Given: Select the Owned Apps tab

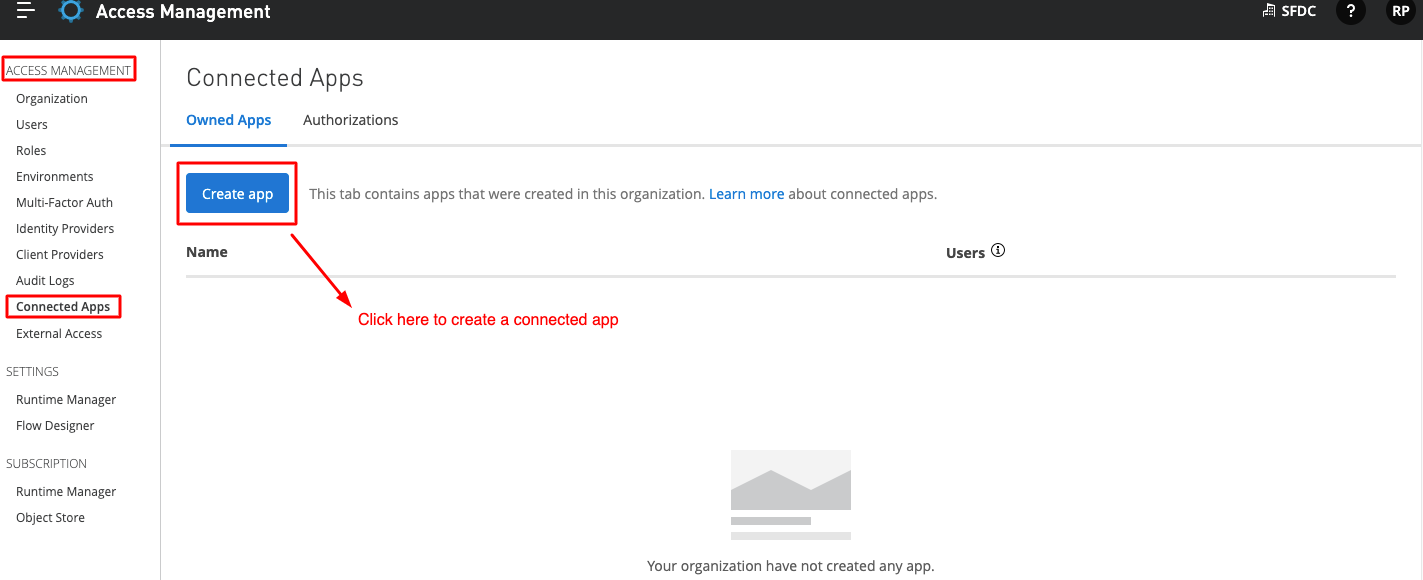Looking at the screenshot, I should pyautogui.click(x=228, y=119).
